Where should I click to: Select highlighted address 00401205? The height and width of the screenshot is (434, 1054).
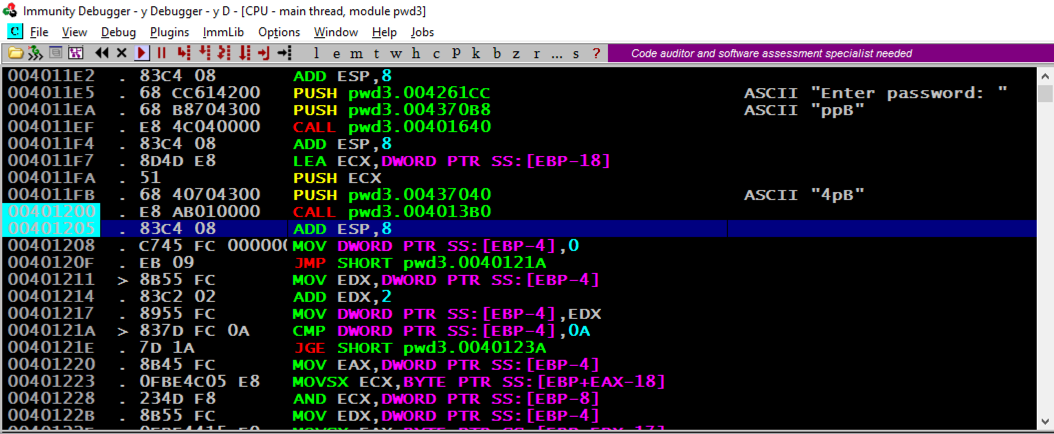pyautogui.click(x=51, y=228)
